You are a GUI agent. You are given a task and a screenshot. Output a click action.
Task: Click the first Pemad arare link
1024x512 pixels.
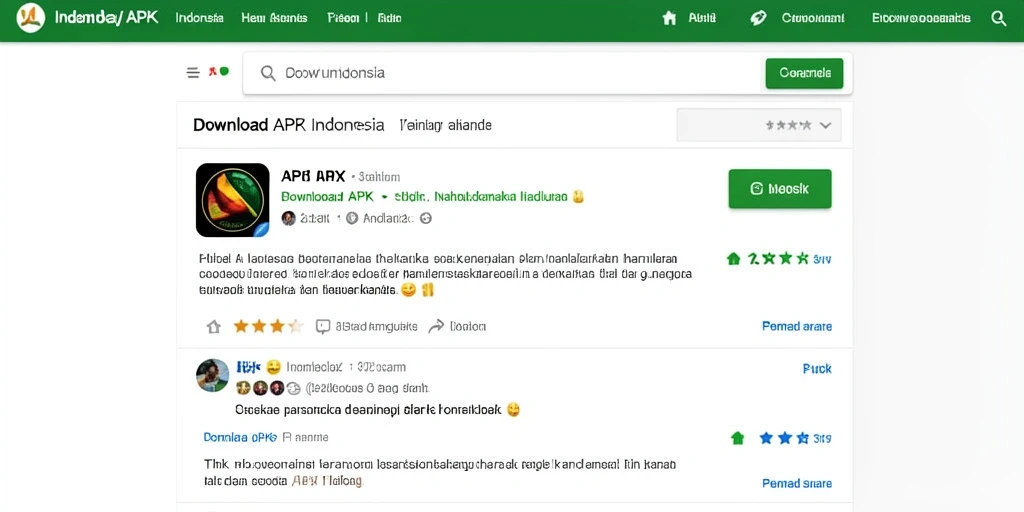(797, 326)
